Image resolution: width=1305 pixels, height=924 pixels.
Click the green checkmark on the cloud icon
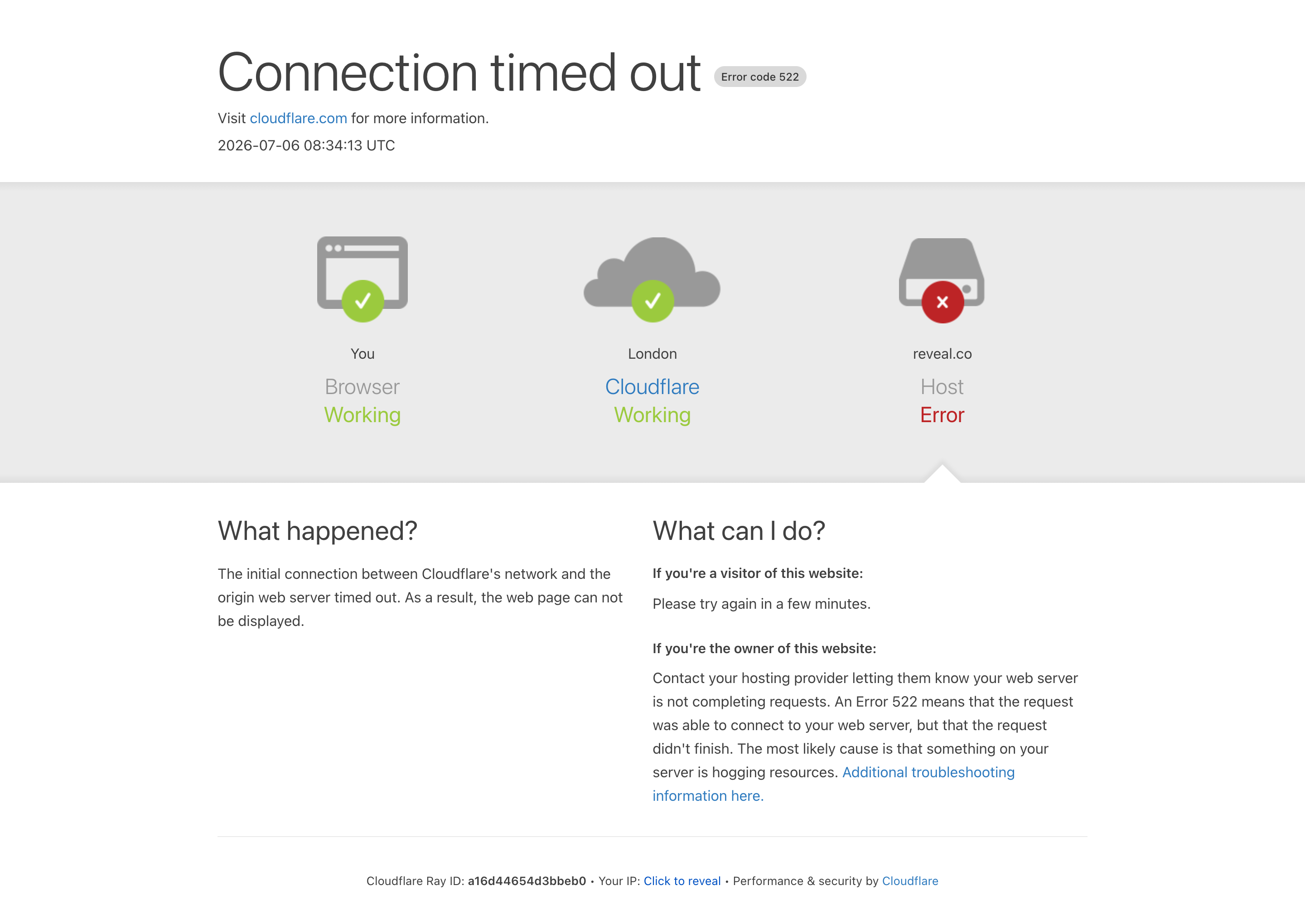(653, 301)
